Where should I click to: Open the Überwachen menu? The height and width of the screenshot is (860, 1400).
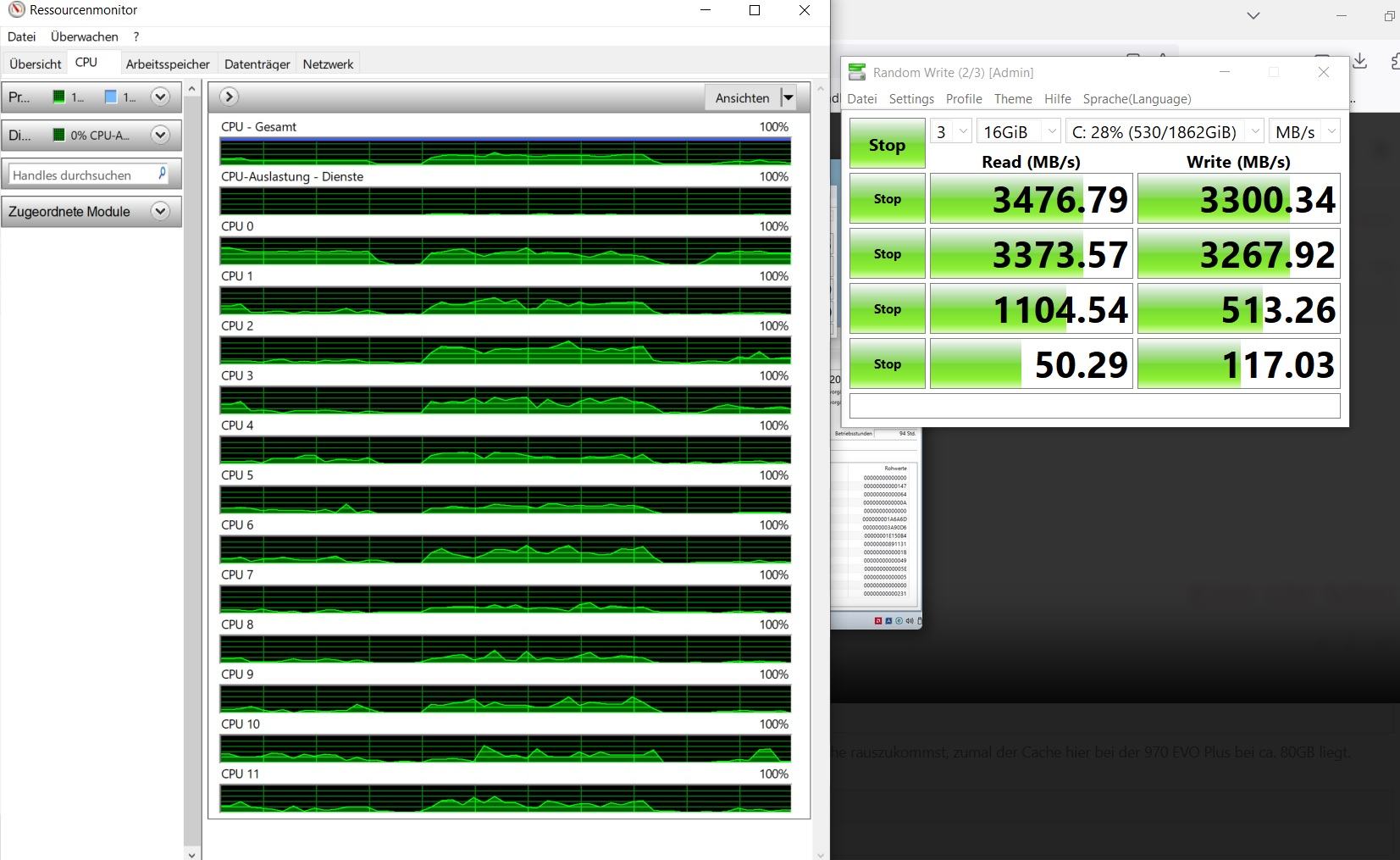(84, 36)
